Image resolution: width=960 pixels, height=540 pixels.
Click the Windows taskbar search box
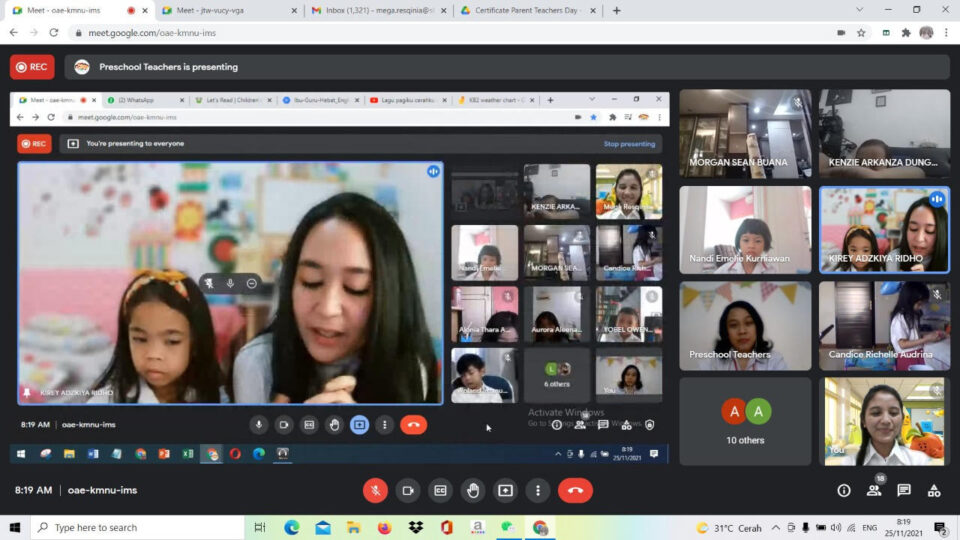pyautogui.click(x=140, y=527)
